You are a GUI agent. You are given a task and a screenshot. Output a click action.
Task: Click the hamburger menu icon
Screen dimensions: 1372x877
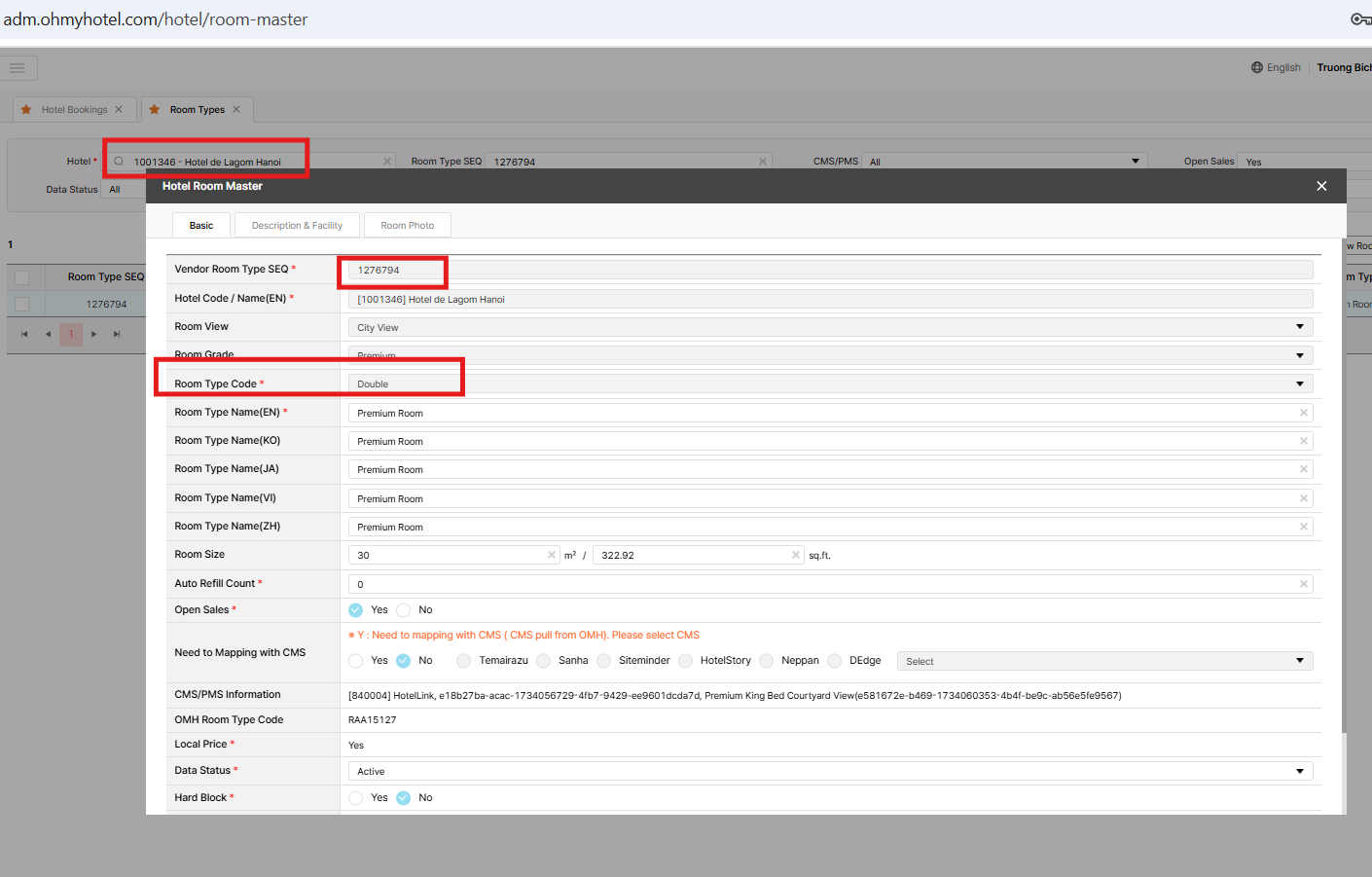pyautogui.click(x=18, y=68)
